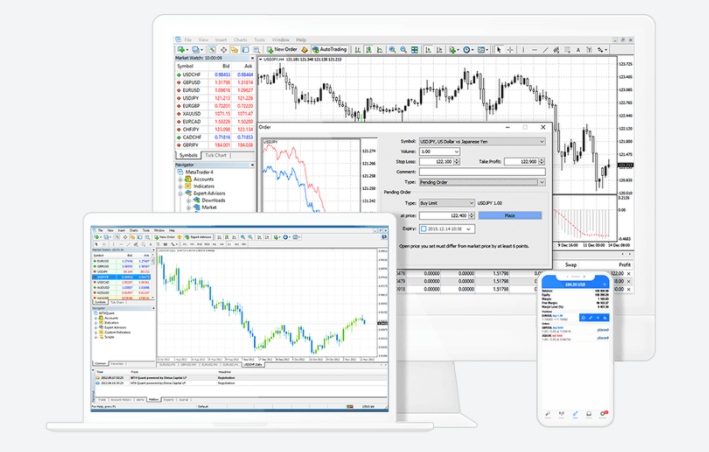Click zoom out icon on monitor toolbar
Viewport: 709px width, 452px height.
[x=403, y=50]
